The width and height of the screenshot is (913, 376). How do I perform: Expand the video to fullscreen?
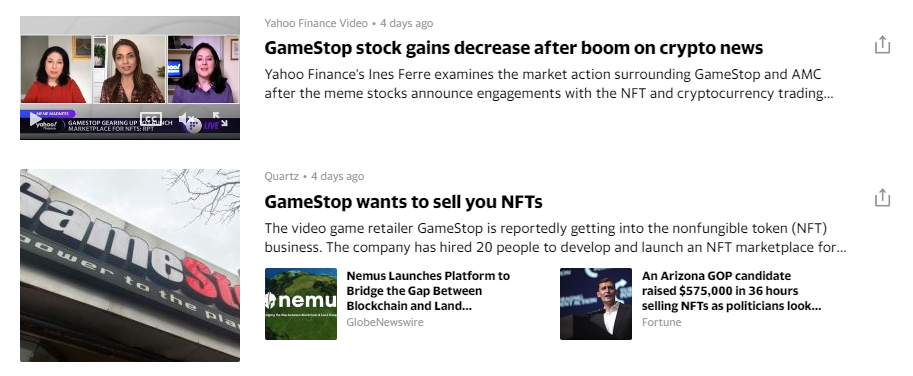click(x=220, y=119)
